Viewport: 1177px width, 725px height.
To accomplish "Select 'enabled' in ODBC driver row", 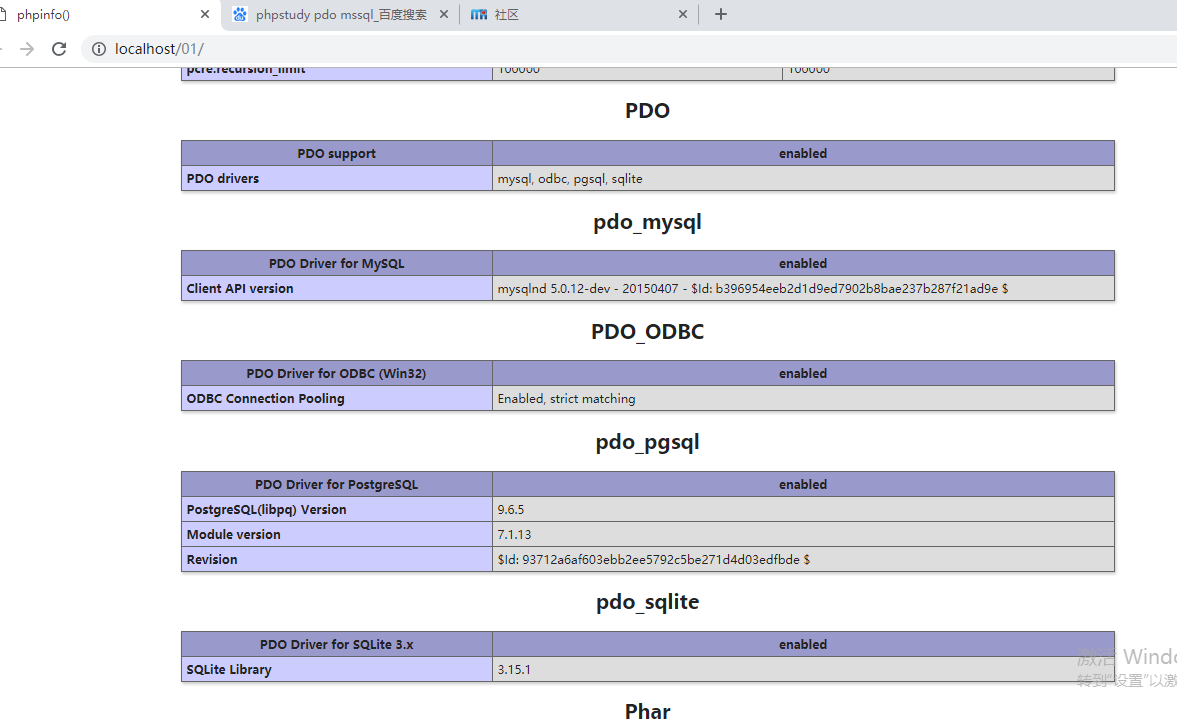I will tap(802, 373).
